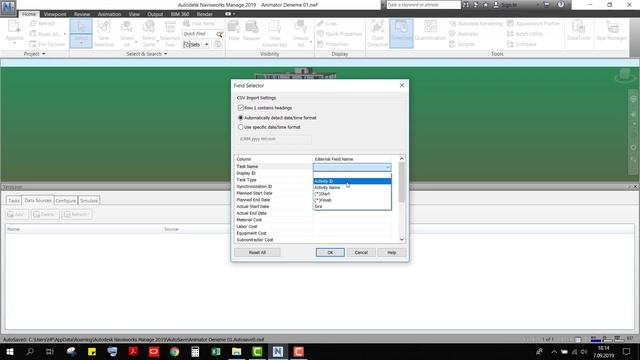Image resolution: width=640 pixels, height=360 pixels.
Task: Select Automatically detect date/time format radio
Action: click(240, 118)
